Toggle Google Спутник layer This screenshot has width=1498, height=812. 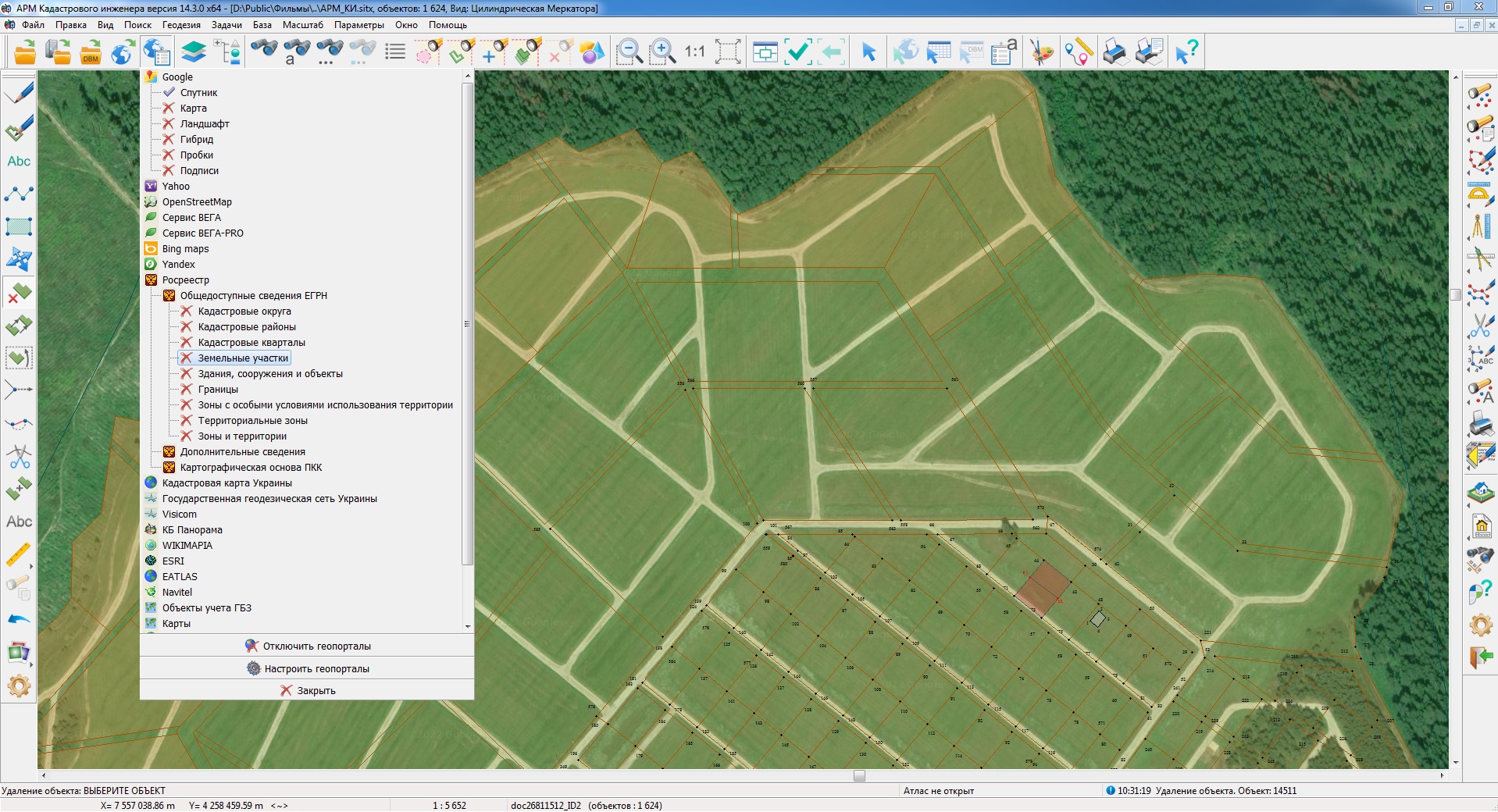[198, 93]
